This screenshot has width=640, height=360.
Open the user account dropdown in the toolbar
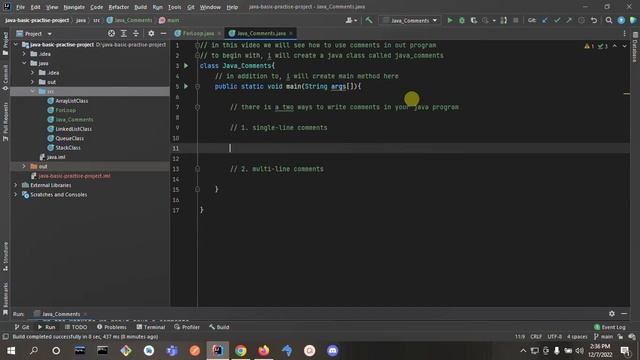(x=351, y=20)
